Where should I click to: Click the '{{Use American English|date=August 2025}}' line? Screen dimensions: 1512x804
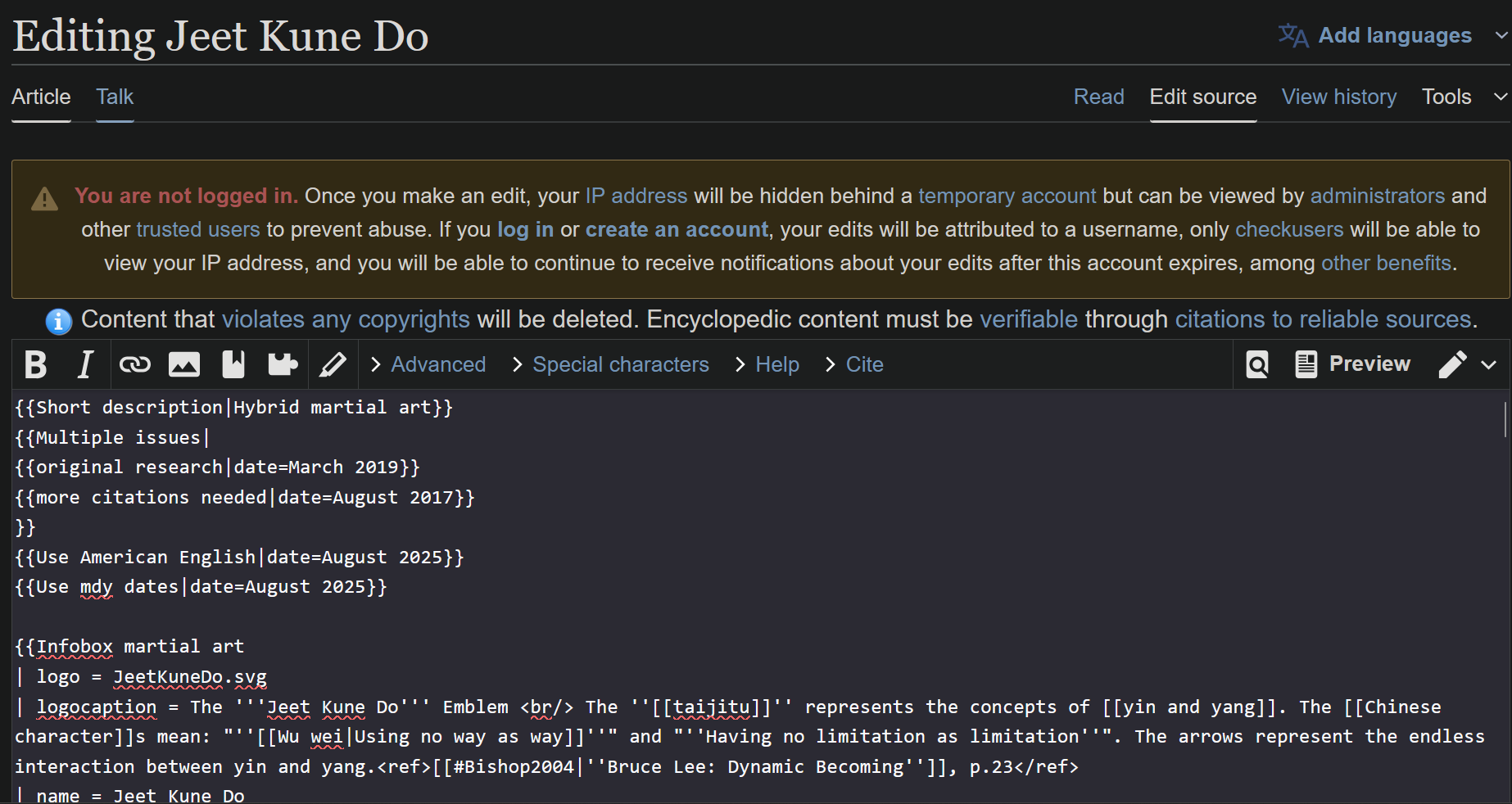(x=240, y=558)
